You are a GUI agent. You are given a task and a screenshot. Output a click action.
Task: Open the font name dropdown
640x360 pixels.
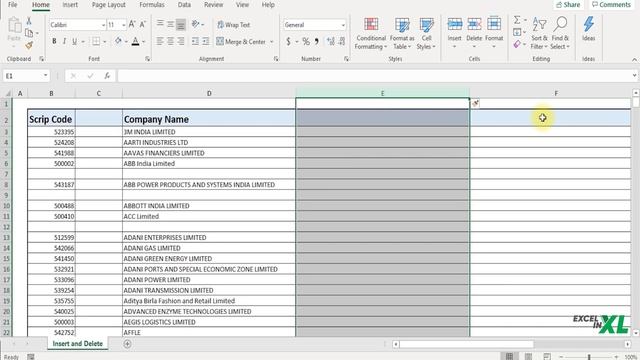point(103,25)
